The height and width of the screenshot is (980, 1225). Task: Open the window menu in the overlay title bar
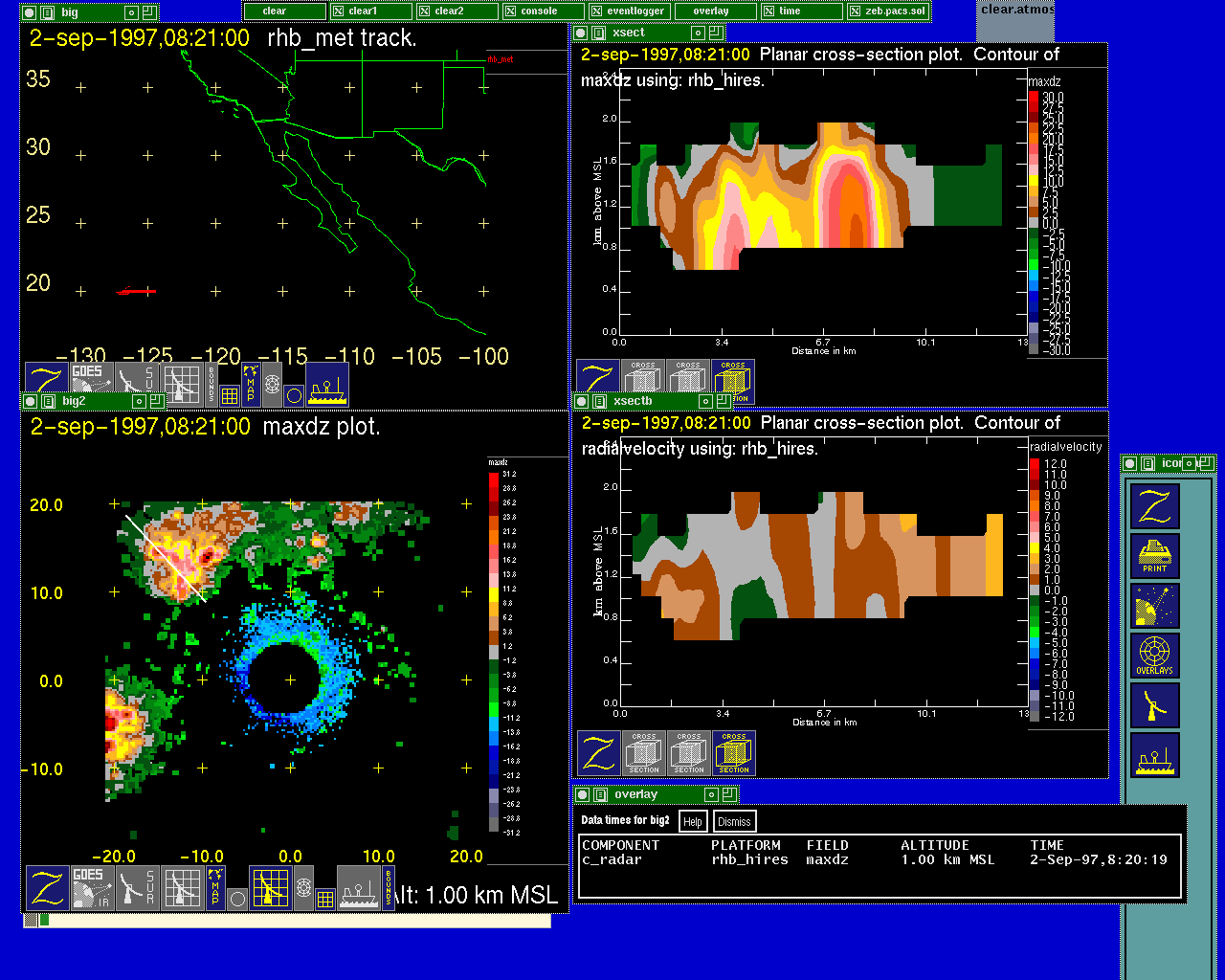coord(599,794)
